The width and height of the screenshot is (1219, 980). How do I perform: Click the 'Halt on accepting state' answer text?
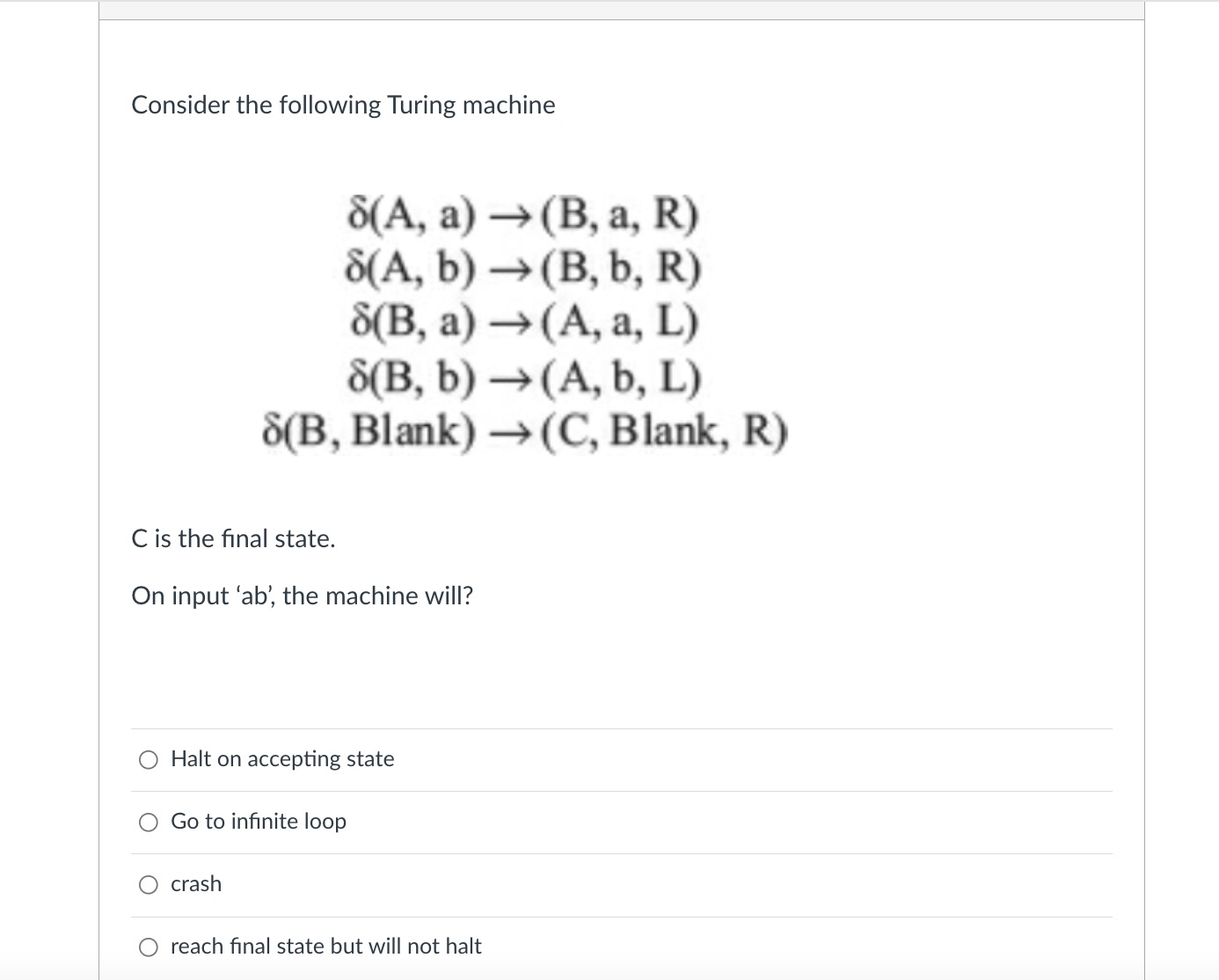(x=281, y=759)
